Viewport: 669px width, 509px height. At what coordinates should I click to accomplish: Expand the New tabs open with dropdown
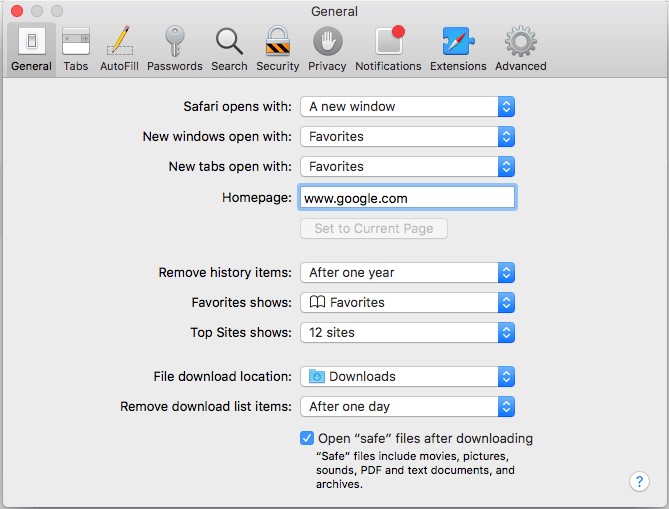(x=407, y=166)
